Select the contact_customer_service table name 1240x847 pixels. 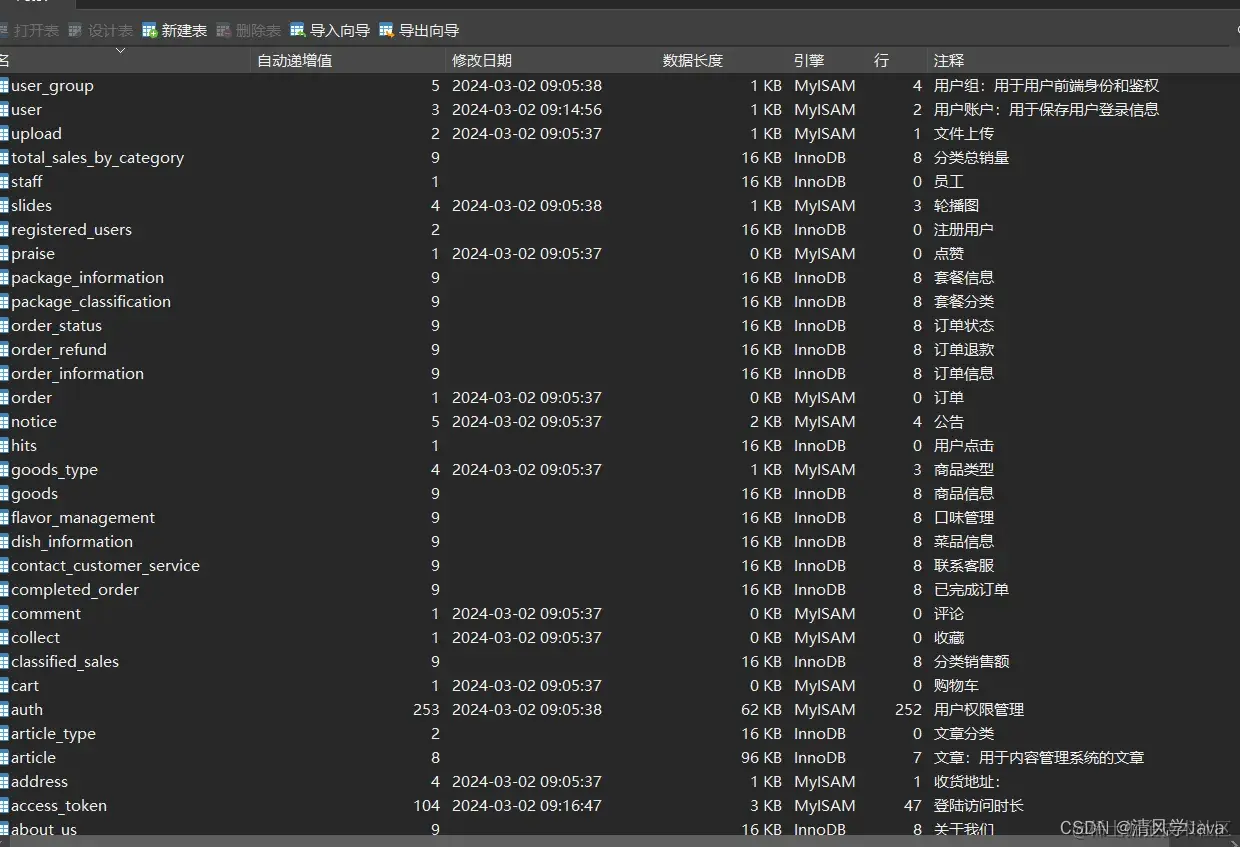(x=105, y=566)
